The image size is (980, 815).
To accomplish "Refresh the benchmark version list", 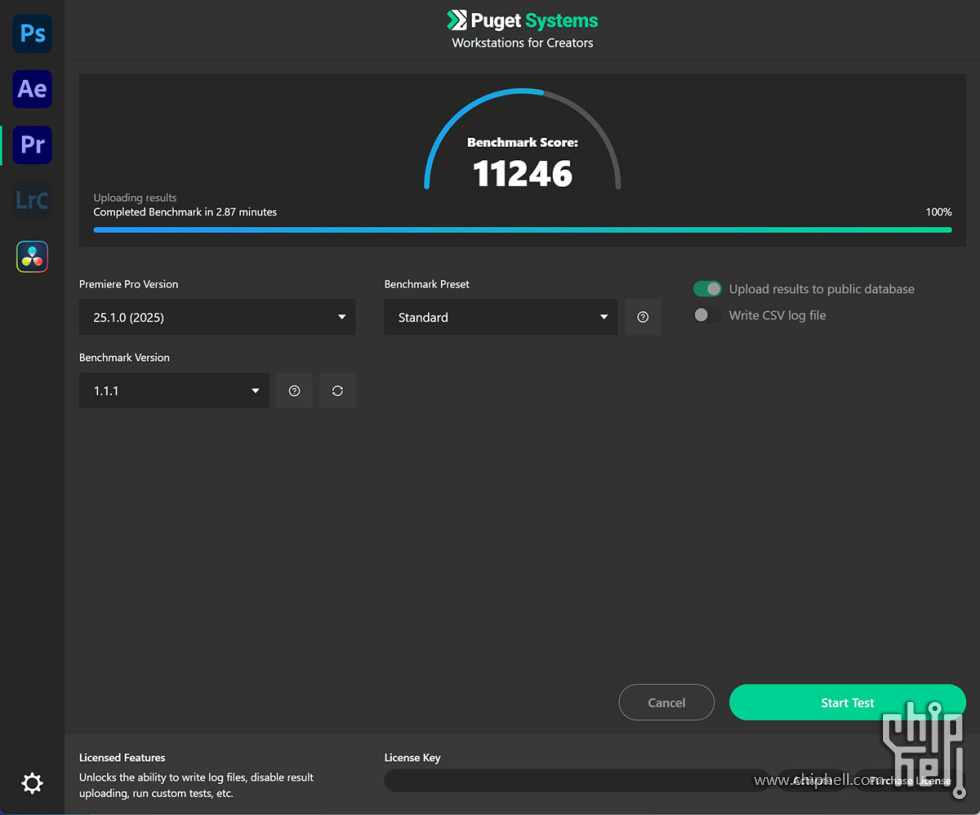I will [338, 391].
